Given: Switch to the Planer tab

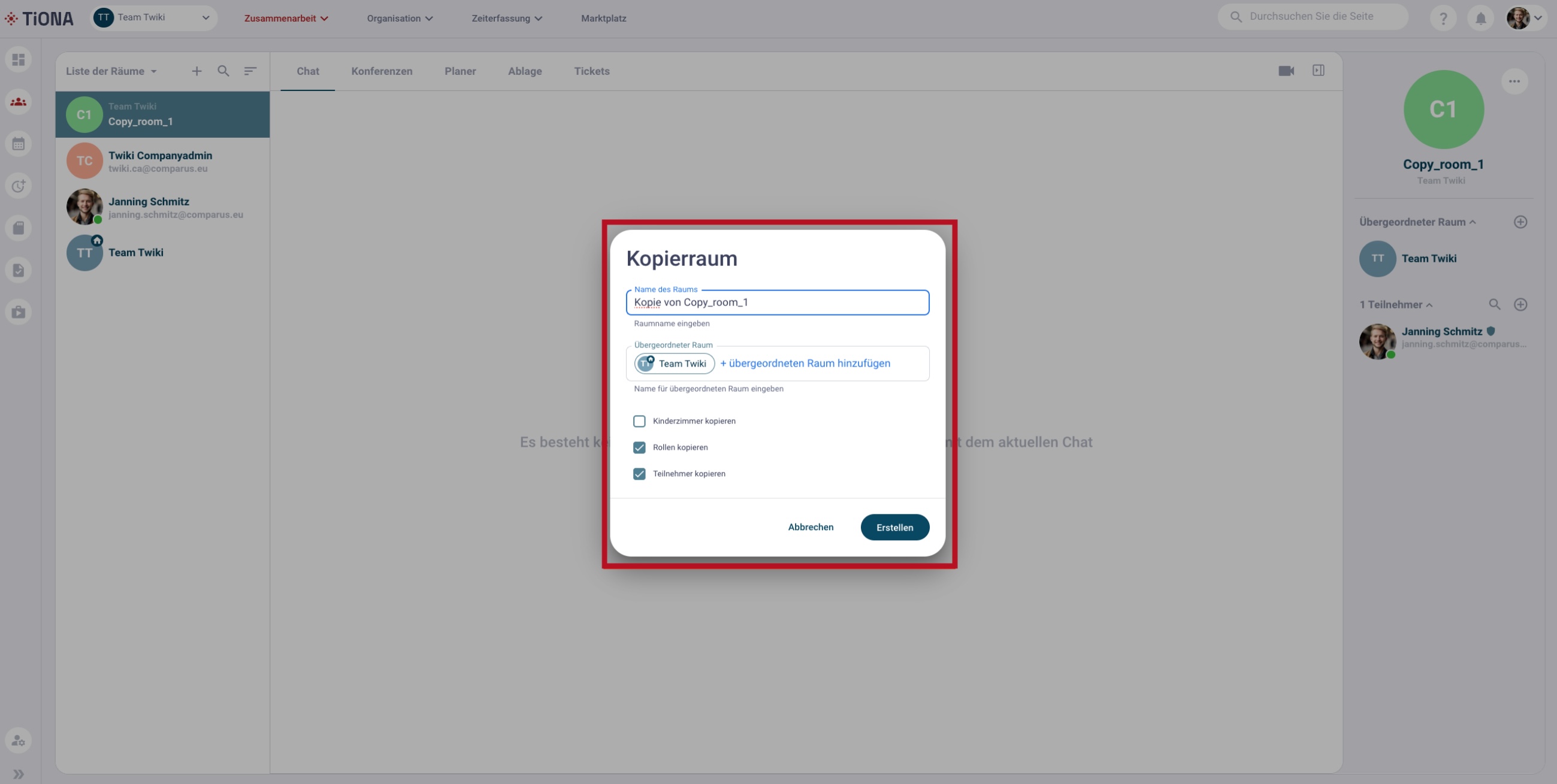Looking at the screenshot, I should click(x=461, y=71).
